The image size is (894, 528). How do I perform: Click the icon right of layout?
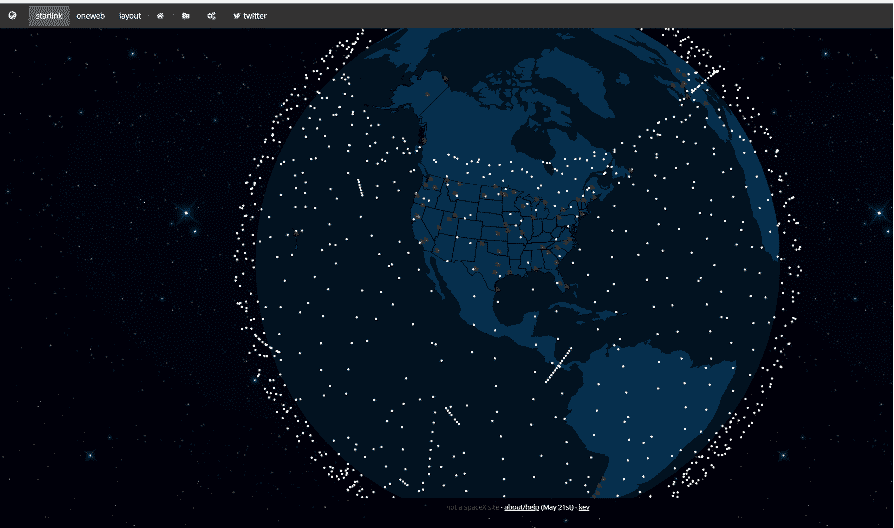(x=160, y=16)
